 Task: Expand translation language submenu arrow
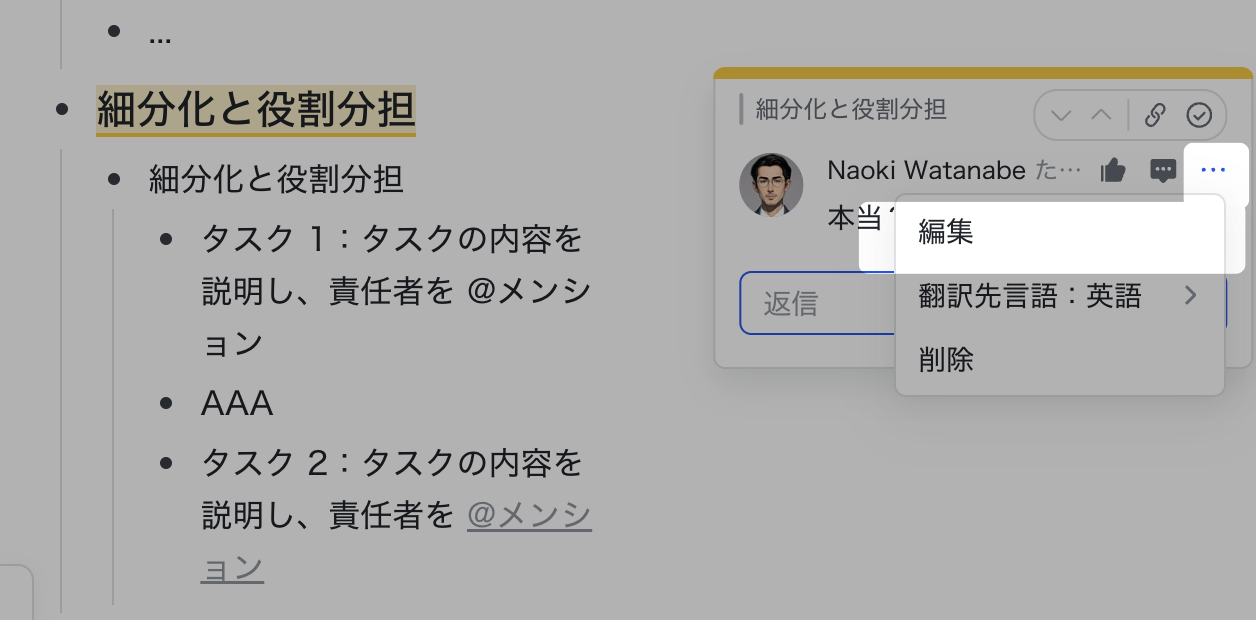[x=1190, y=296]
